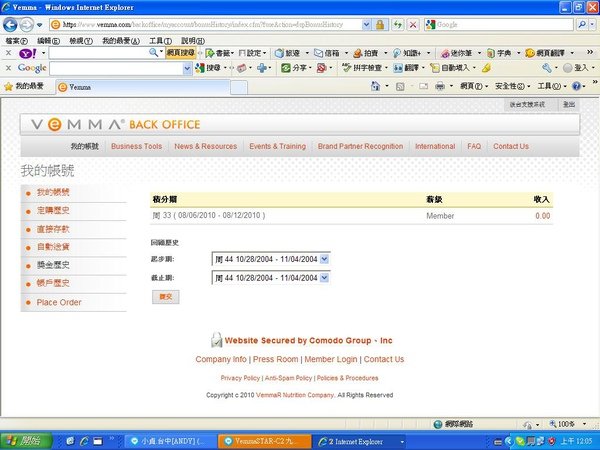Click the search magnifier beside Google box
Viewport: 600px width, 450px height.
point(582,25)
